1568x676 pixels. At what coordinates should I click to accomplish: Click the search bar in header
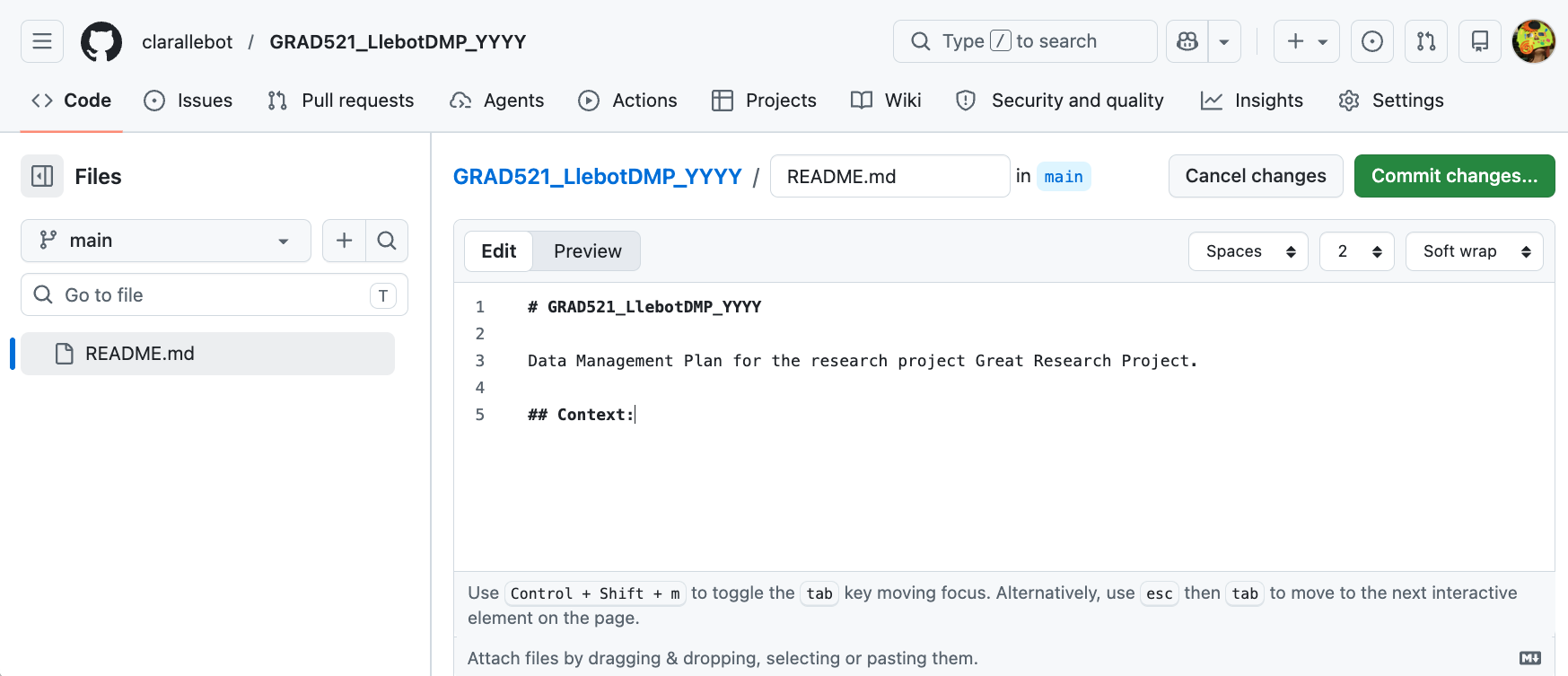pos(1025,41)
